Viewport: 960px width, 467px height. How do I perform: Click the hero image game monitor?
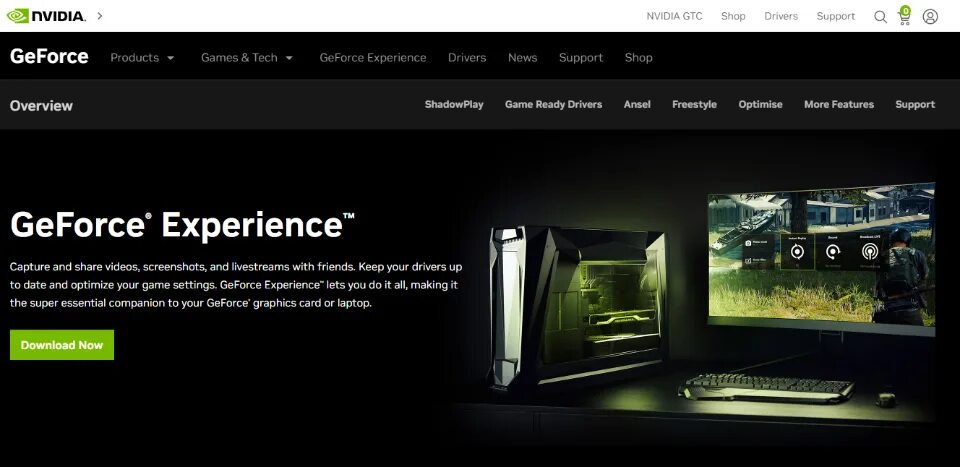pyautogui.click(x=822, y=257)
